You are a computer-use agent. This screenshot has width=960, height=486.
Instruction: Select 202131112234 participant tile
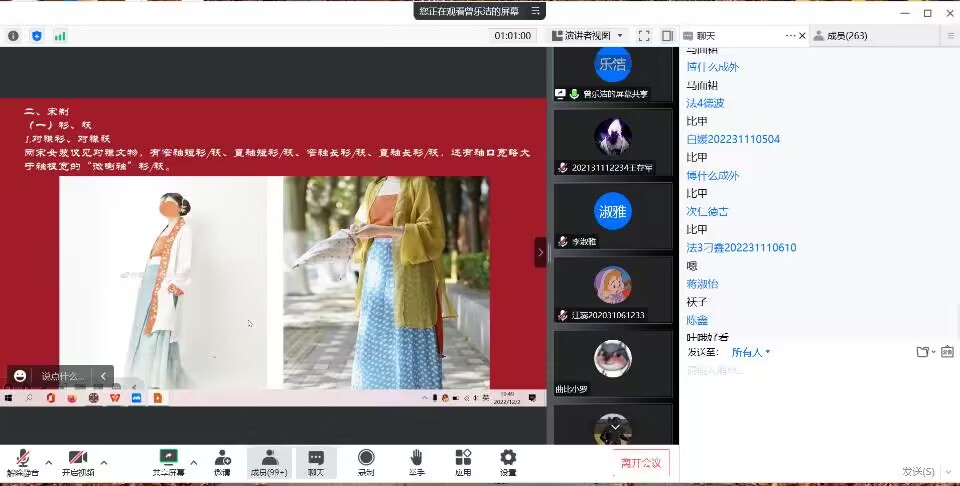[x=613, y=142]
